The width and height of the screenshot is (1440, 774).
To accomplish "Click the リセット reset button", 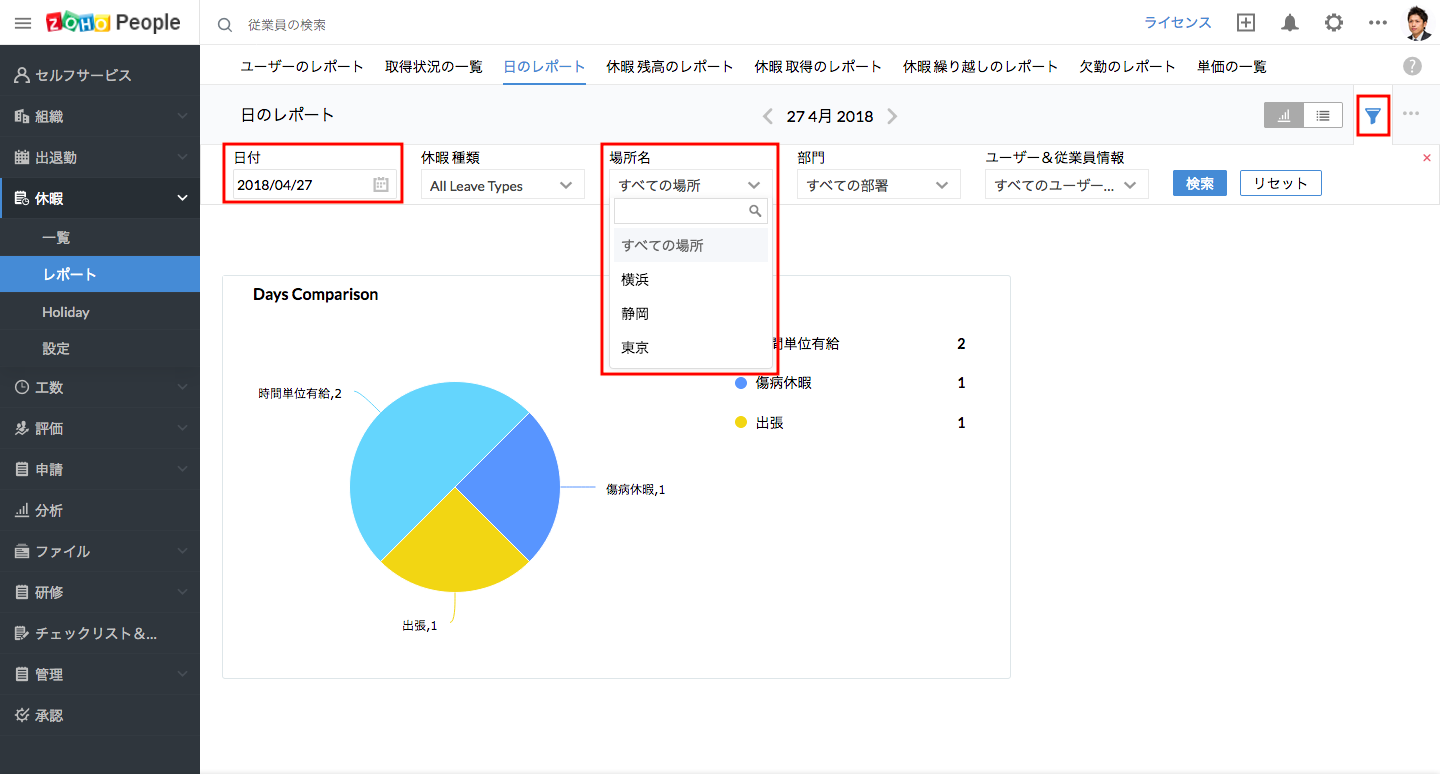I will (1280, 184).
